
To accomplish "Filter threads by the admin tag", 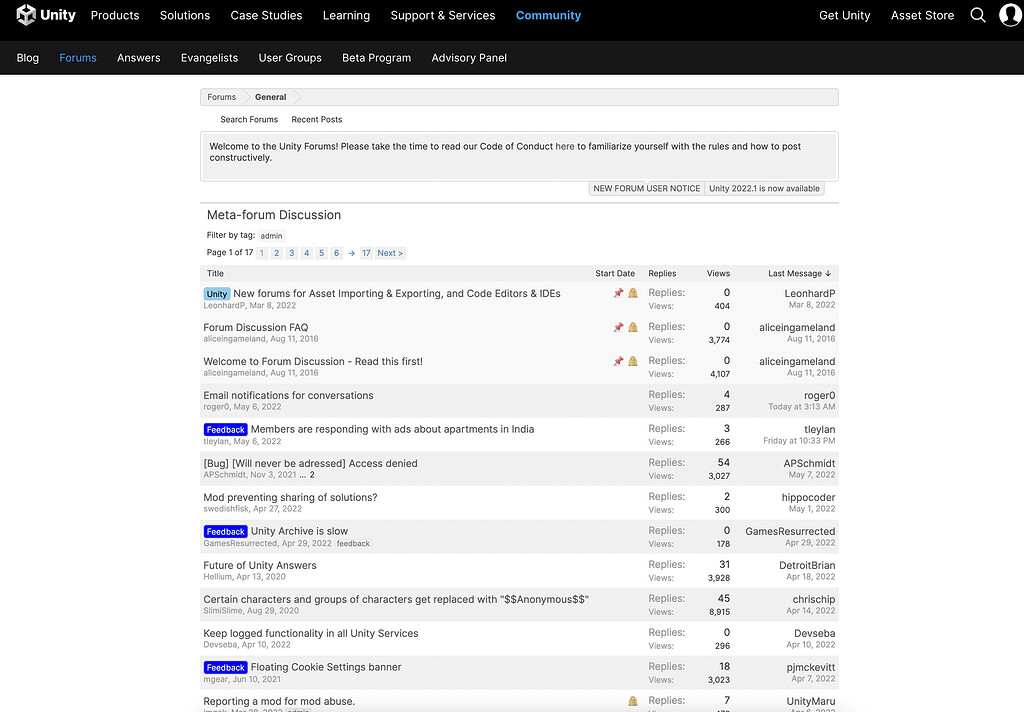I will (x=271, y=236).
